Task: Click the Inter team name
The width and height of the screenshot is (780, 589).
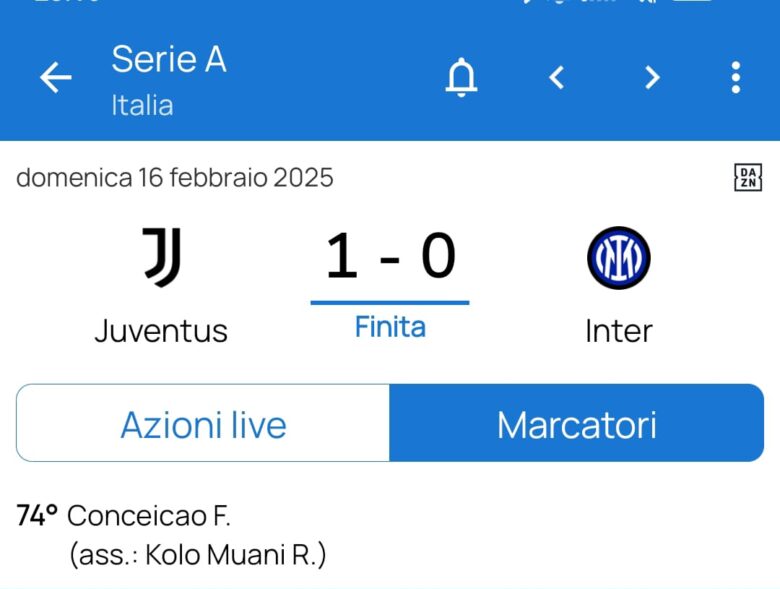Action: coord(618,330)
